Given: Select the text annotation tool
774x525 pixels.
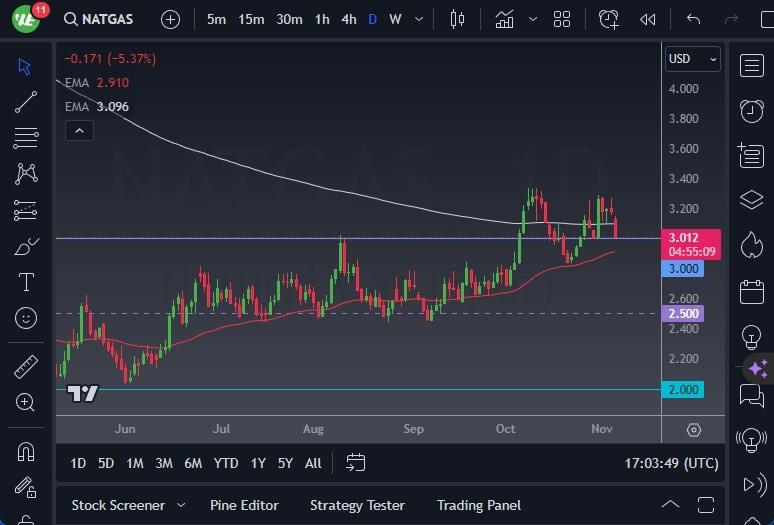Looking at the screenshot, I should 26,282.
